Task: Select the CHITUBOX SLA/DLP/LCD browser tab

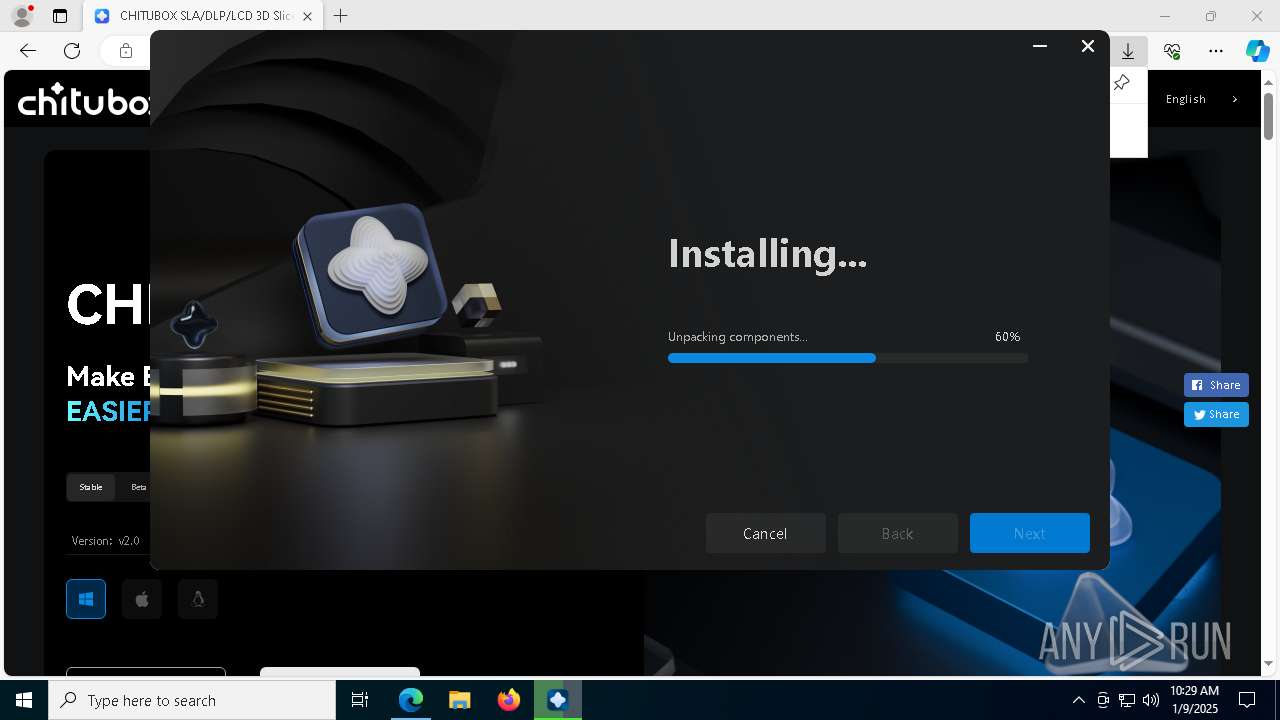Action: [204, 16]
